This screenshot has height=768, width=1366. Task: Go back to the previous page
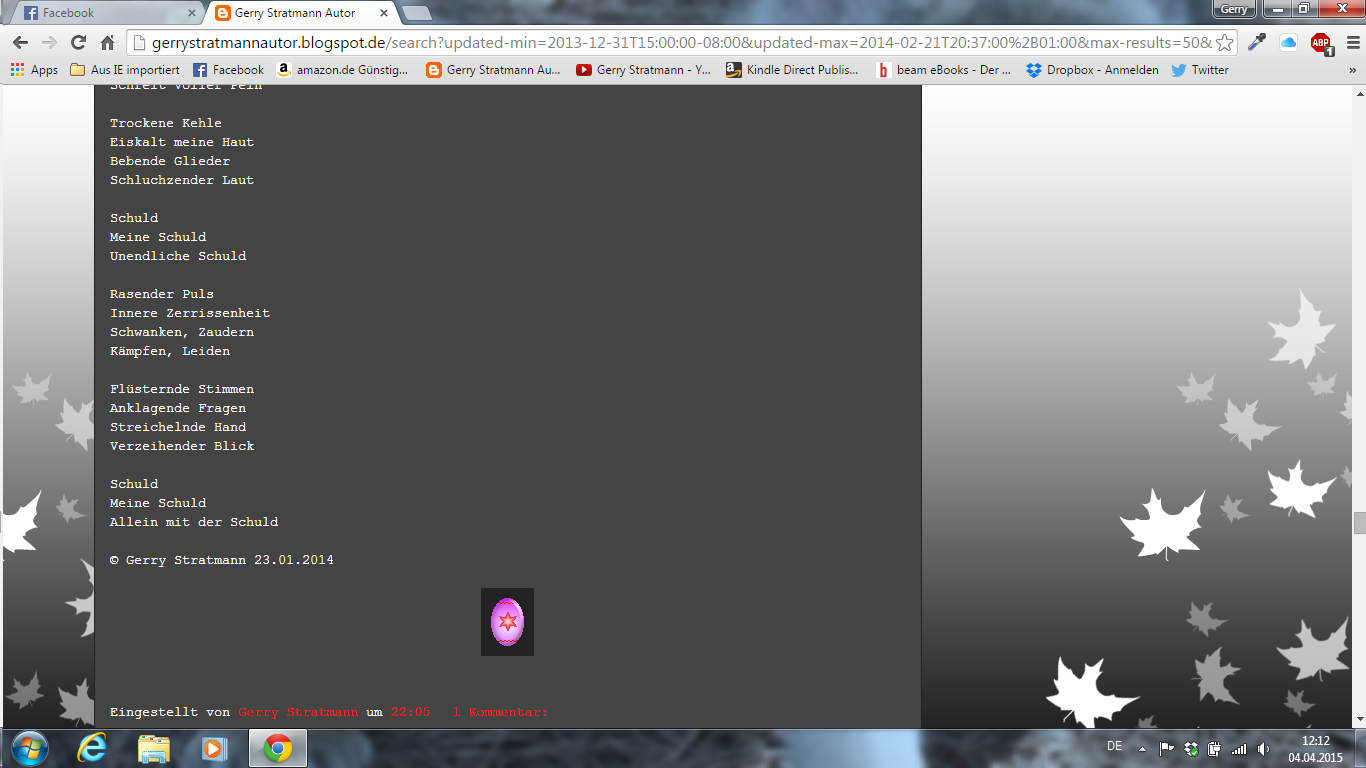pyautogui.click(x=20, y=43)
